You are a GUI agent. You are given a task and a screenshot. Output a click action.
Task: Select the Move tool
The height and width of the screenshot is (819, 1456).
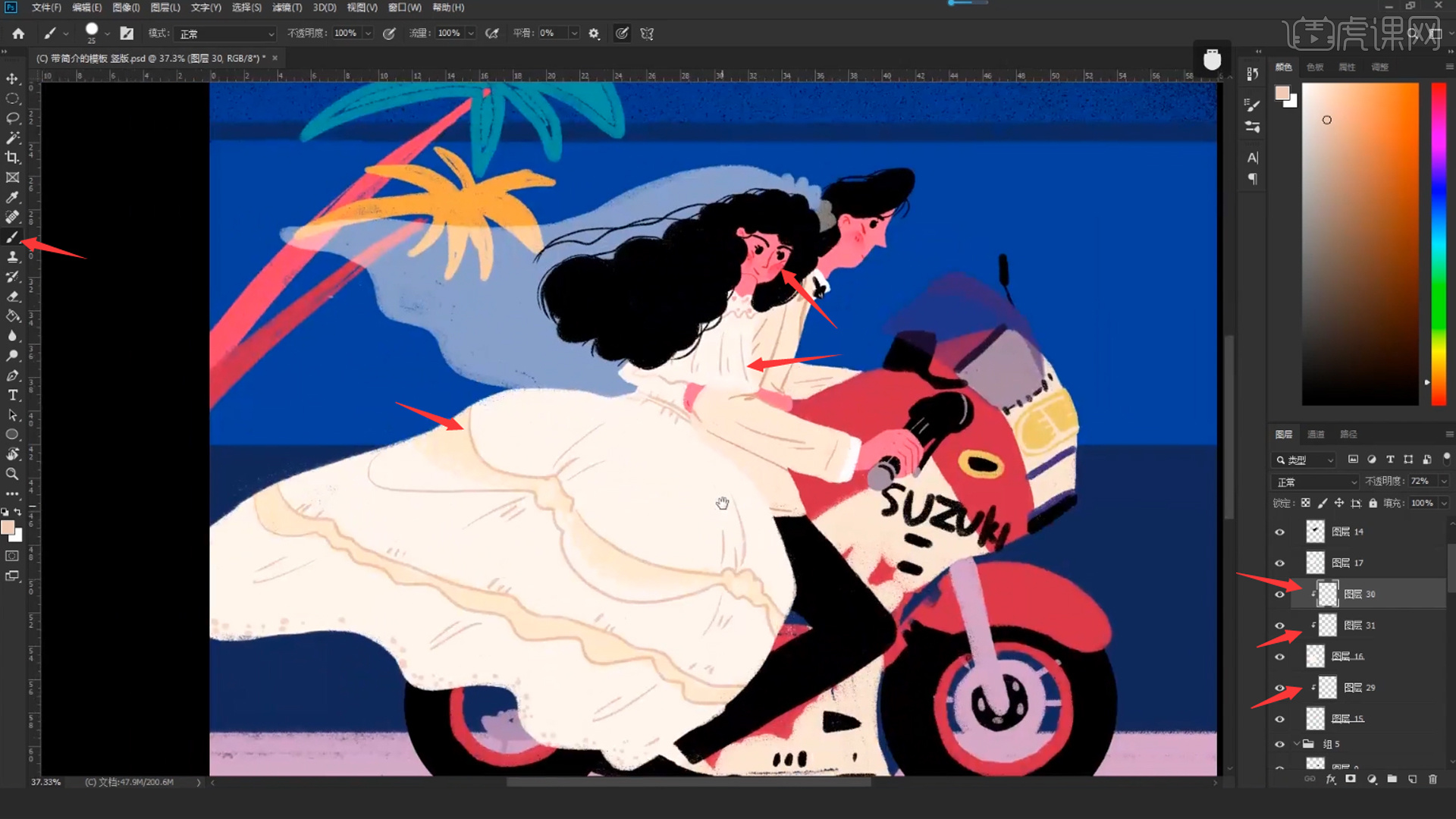[x=12, y=79]
